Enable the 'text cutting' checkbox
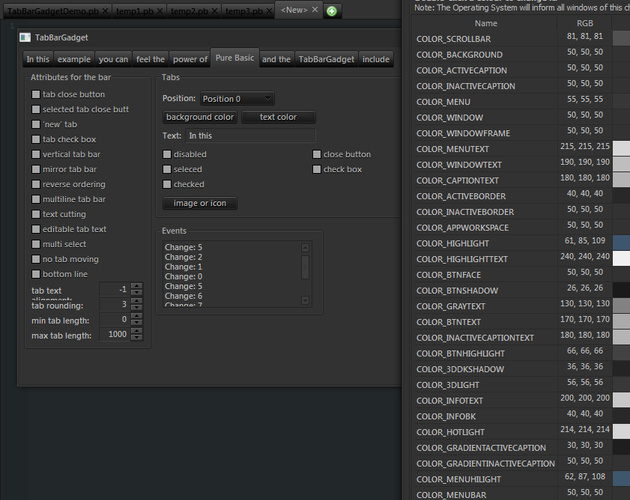Screen dimensions: 630x500 [36, 214]
